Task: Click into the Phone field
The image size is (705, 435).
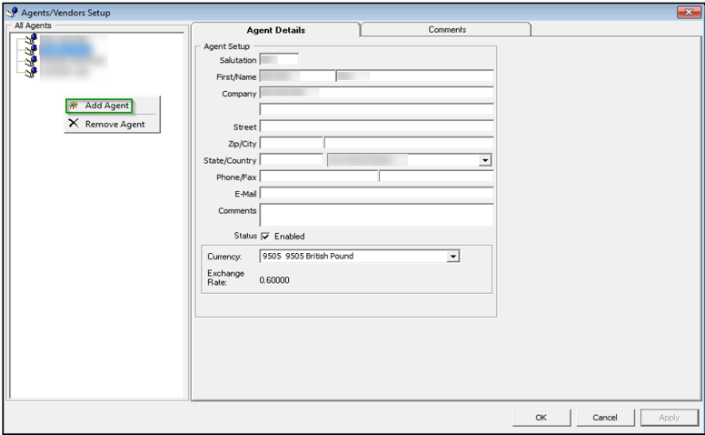Action: click(319, 176)
